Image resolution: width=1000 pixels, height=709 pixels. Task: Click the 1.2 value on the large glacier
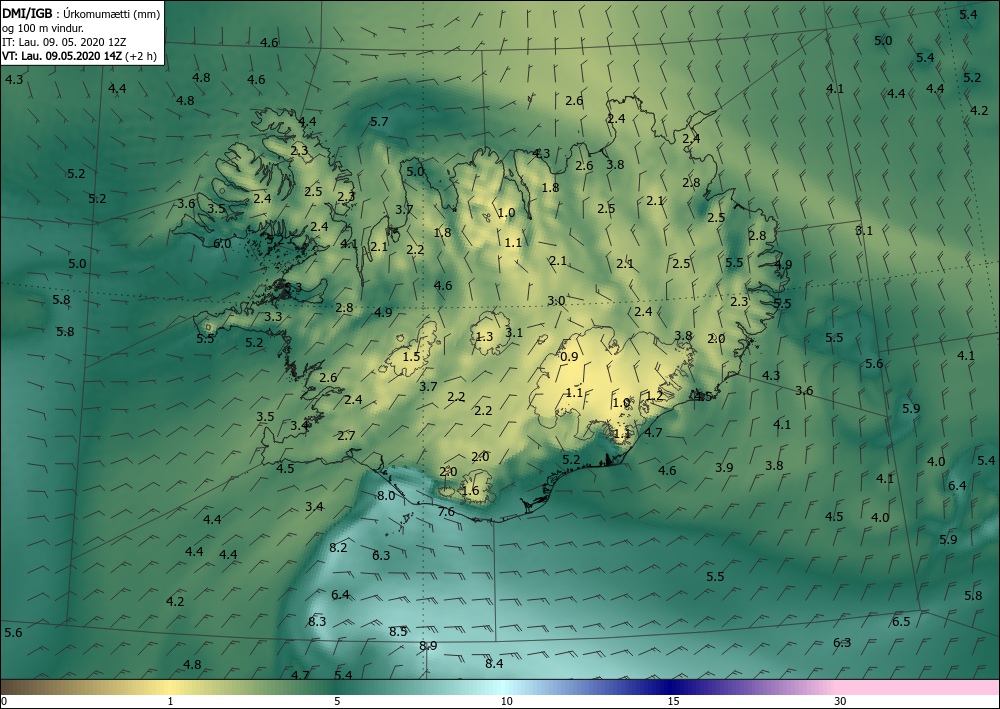[654, 396]
